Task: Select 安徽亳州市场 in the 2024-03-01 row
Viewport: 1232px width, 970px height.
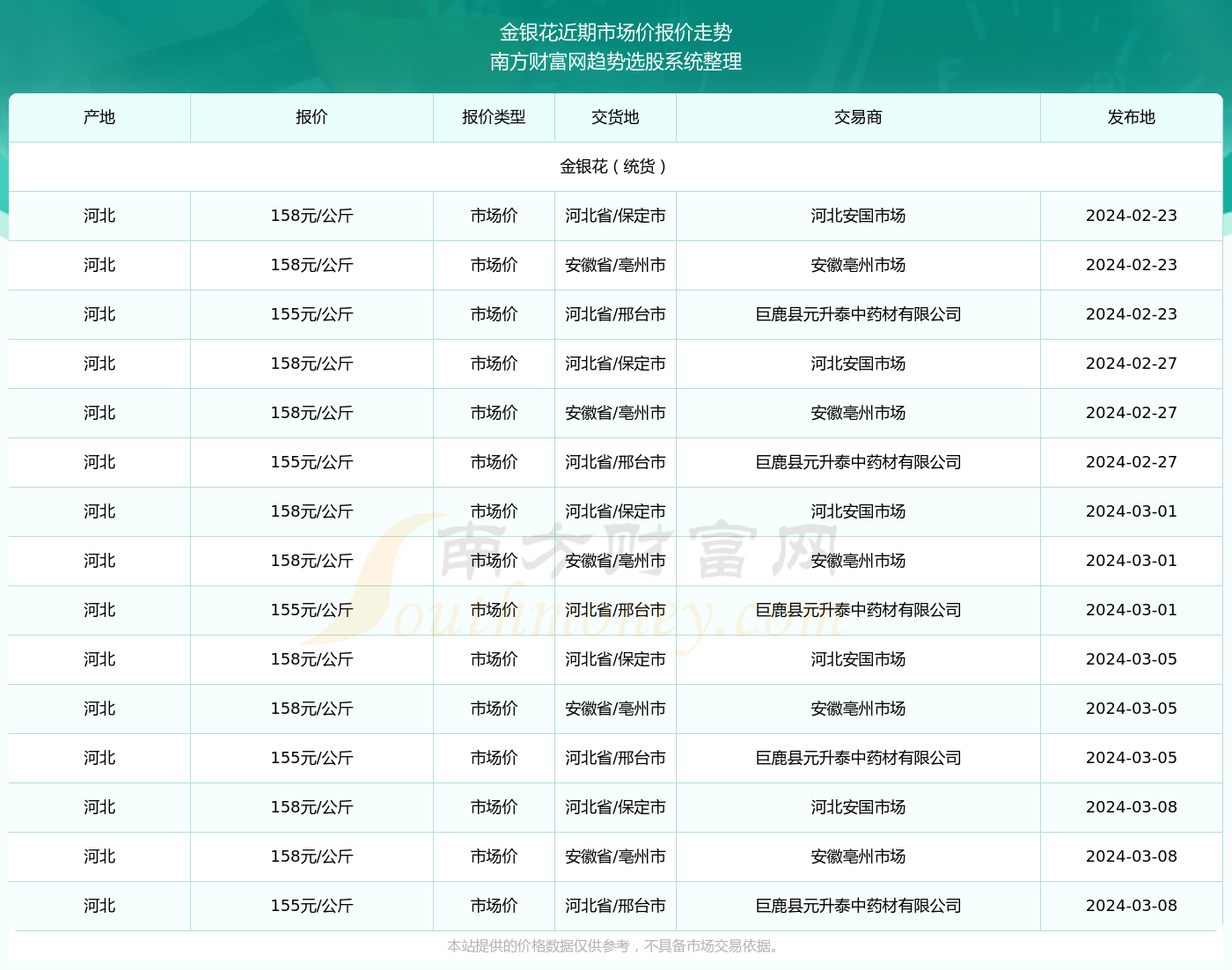Action: pos(858,561)
